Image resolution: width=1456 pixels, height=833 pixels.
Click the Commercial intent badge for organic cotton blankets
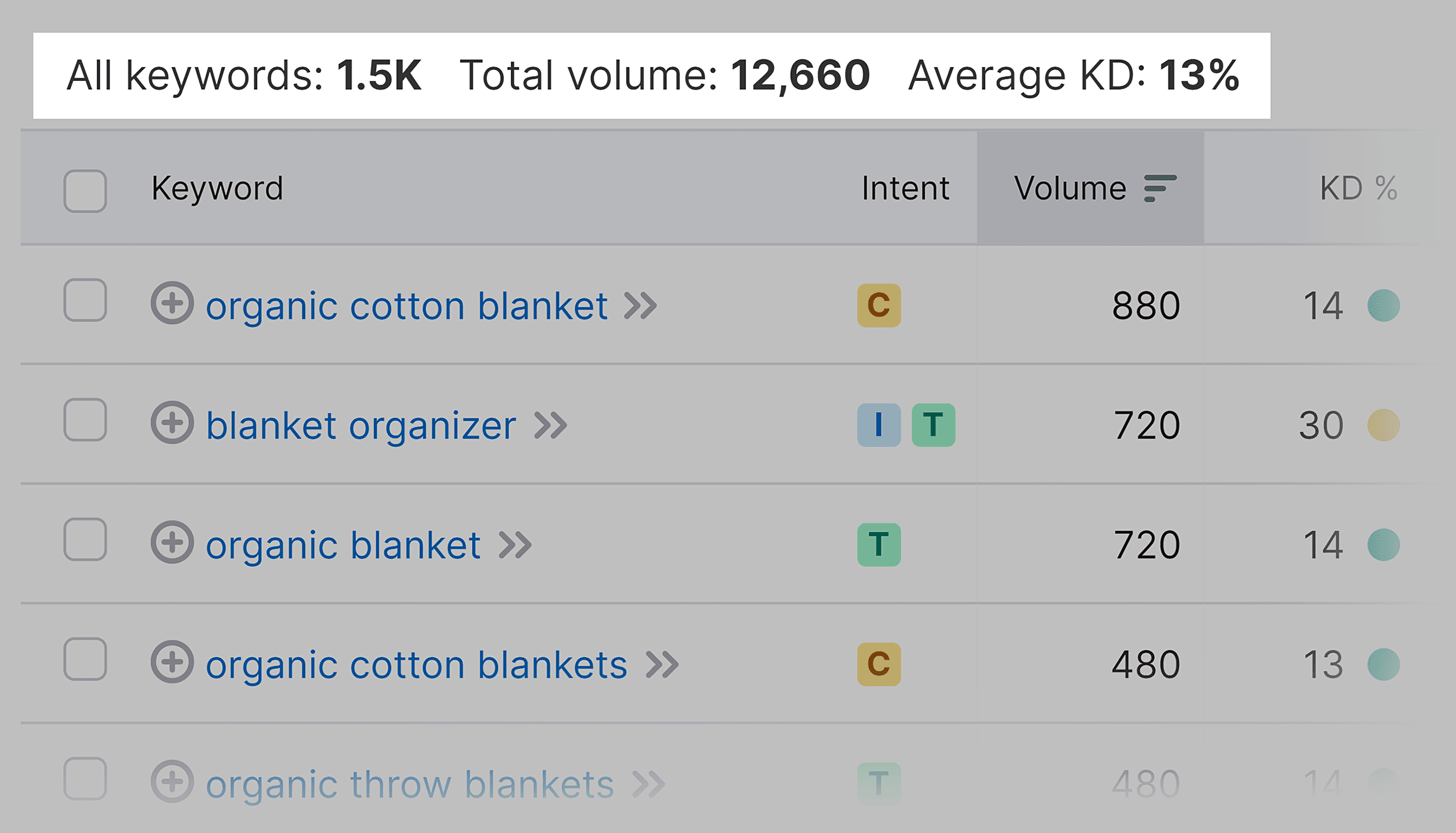(x=879, y=663)
